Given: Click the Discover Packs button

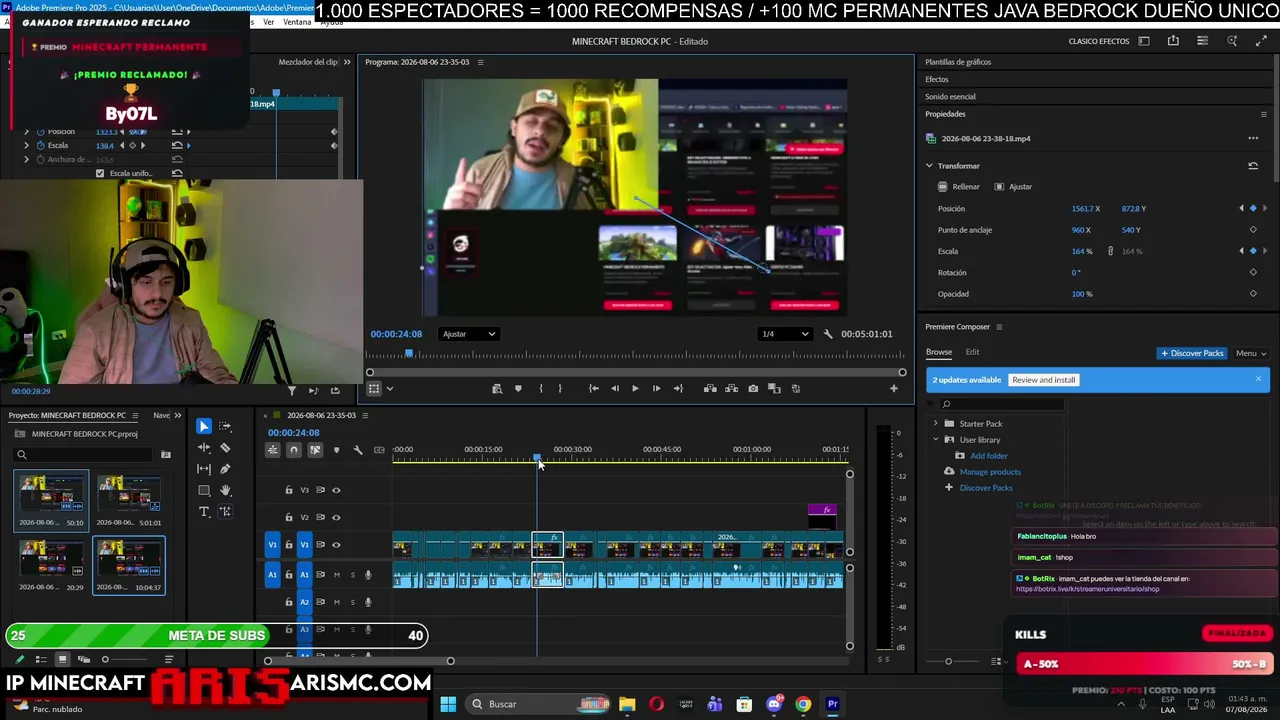Looking at the screenshot, I should coord(1192,353).
